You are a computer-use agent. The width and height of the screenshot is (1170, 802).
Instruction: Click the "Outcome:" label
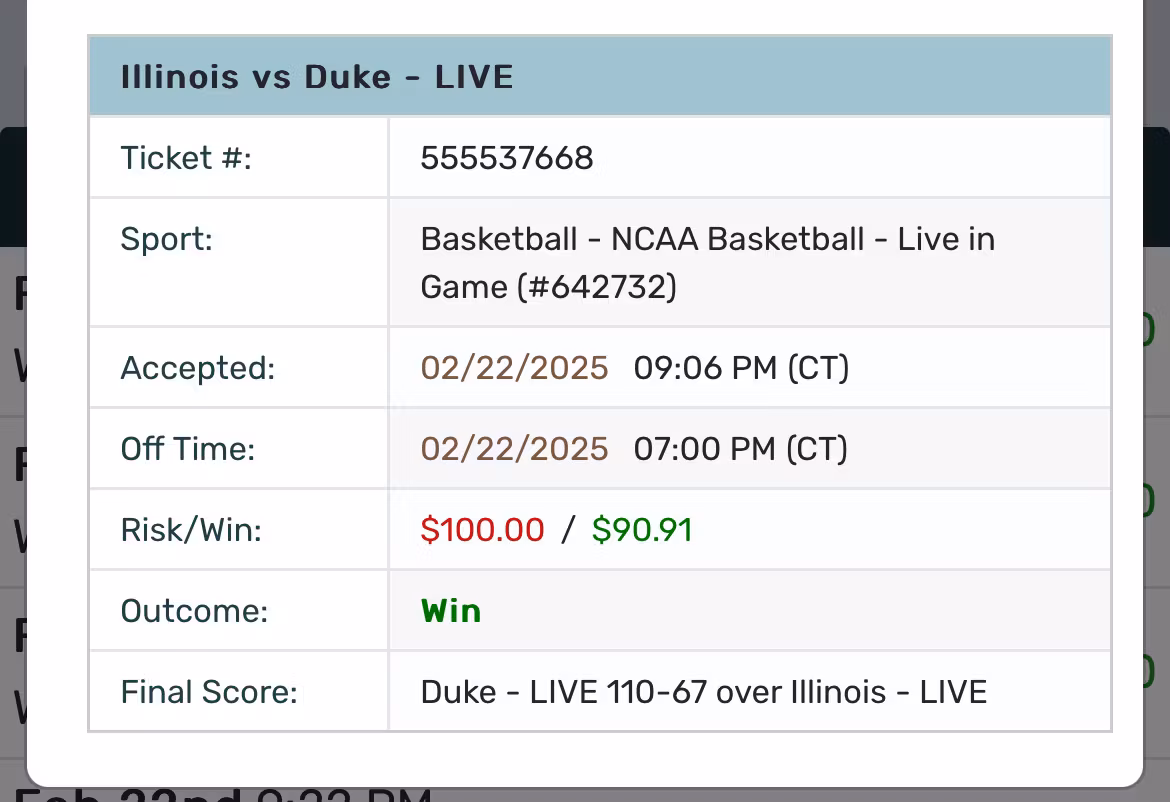(x=194, y=611)
